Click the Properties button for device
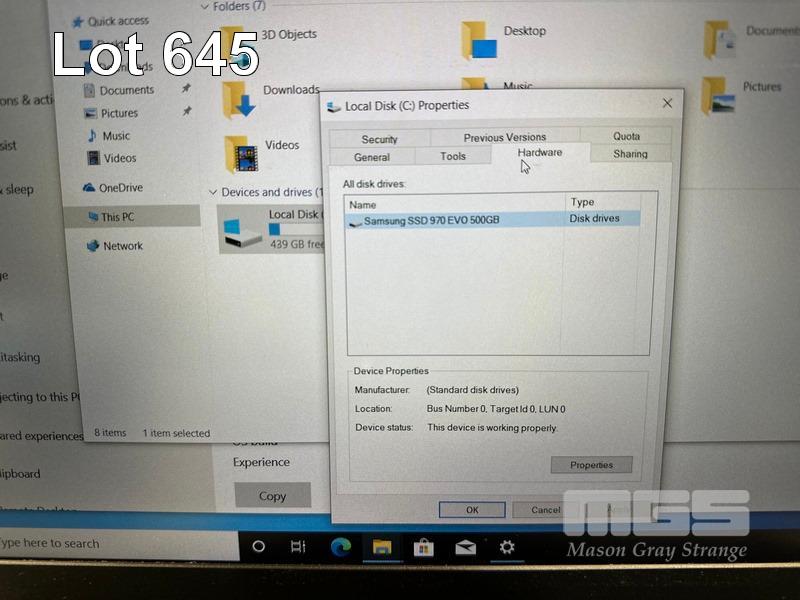Screen dimensions: 800x600 tap(591, 465)
